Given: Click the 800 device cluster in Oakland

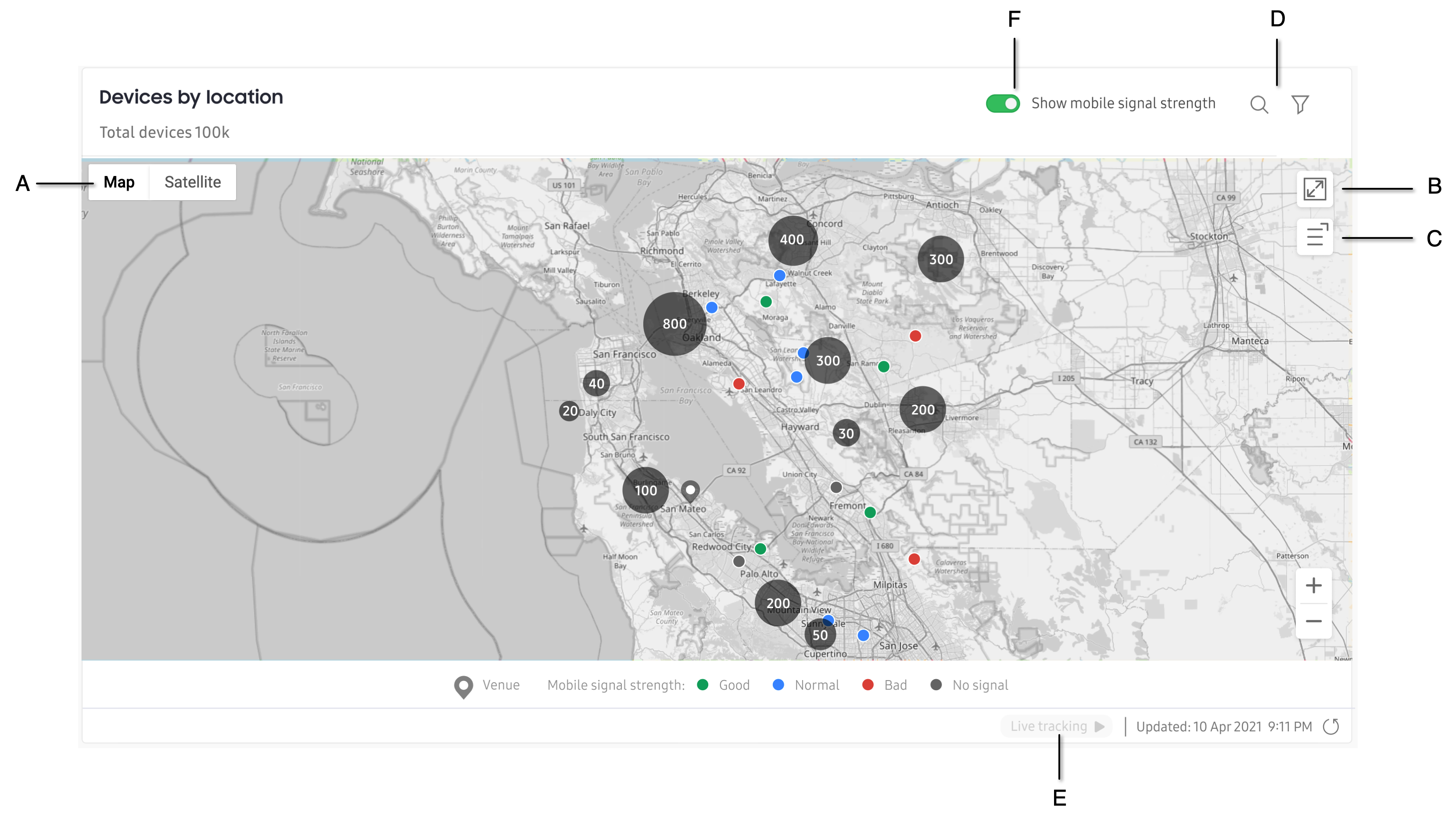Looking at the screenshot, I should coord(671,324).
